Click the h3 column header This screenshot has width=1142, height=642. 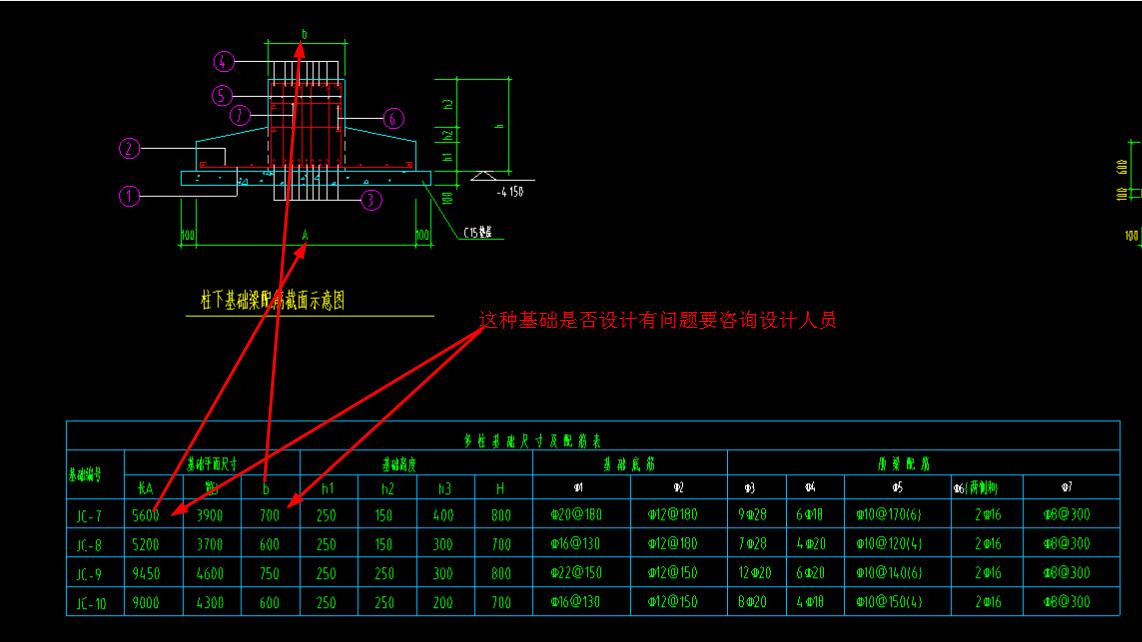coord(444,488)
